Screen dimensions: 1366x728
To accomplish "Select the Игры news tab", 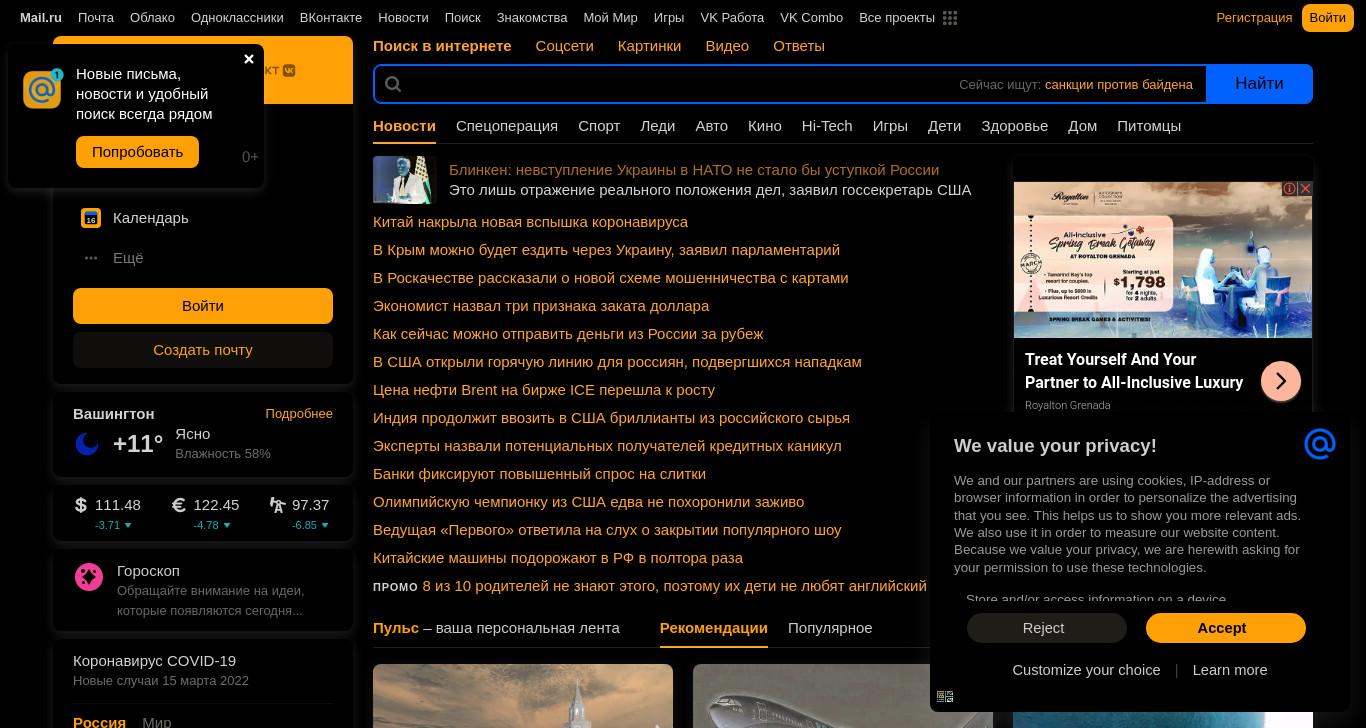I will [890, 126].
